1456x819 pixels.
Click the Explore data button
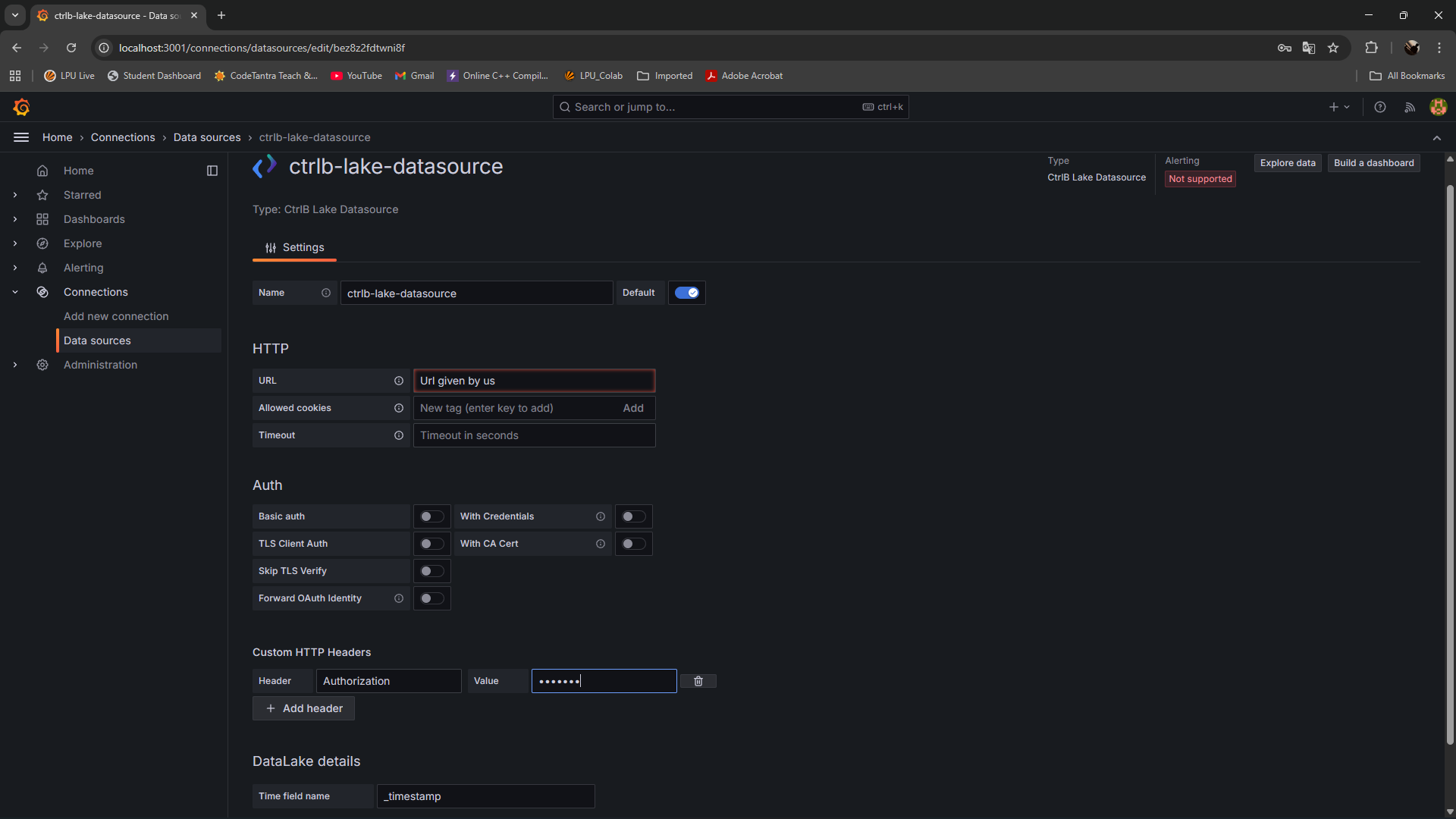1287,163
